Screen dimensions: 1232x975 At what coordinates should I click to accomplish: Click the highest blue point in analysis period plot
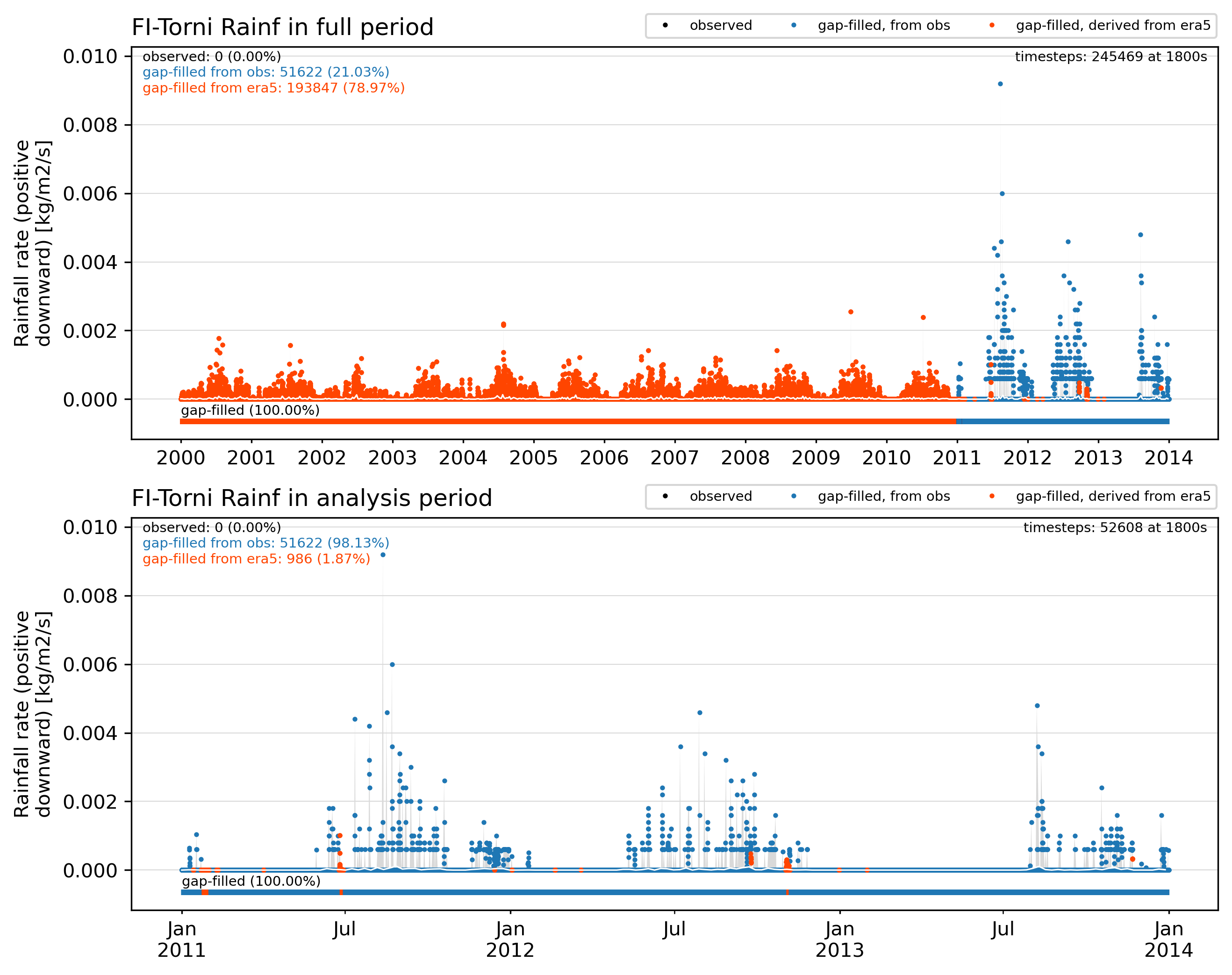[383, 555]
